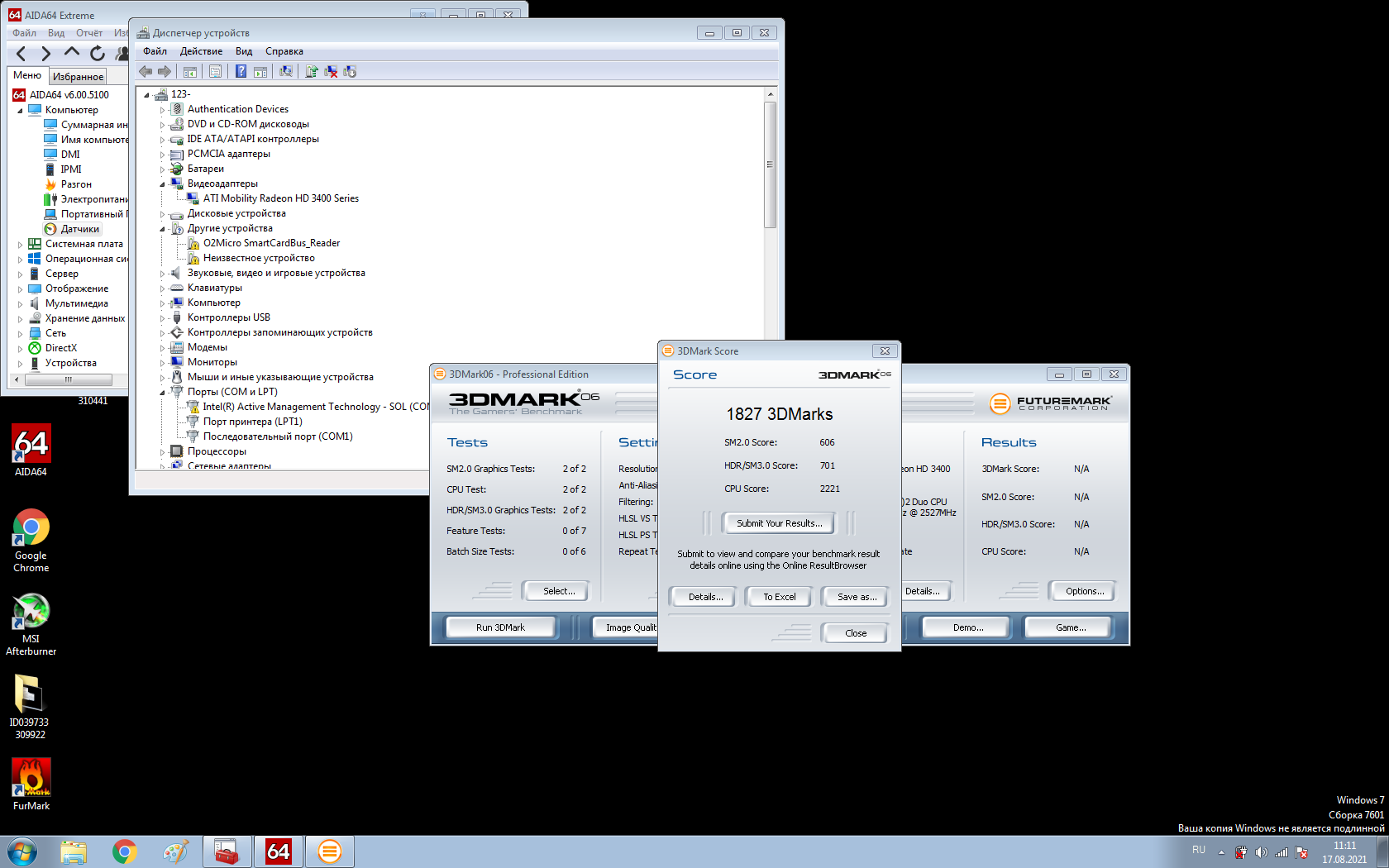Image resolution: width=1389 pixels, height=868 pixels.
Task: Click Scan for hardware changes icon
Action: coord(286,72)
